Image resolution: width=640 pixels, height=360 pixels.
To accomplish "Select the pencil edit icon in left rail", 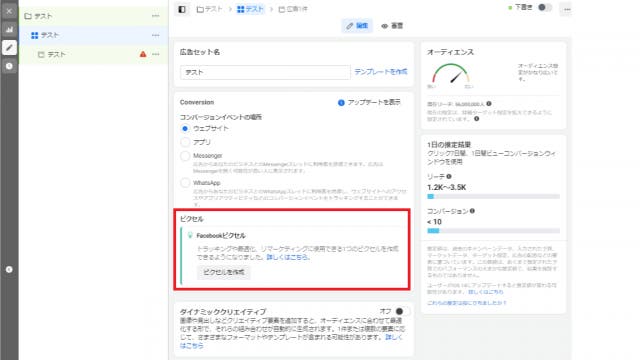I will tap(9, 48).
